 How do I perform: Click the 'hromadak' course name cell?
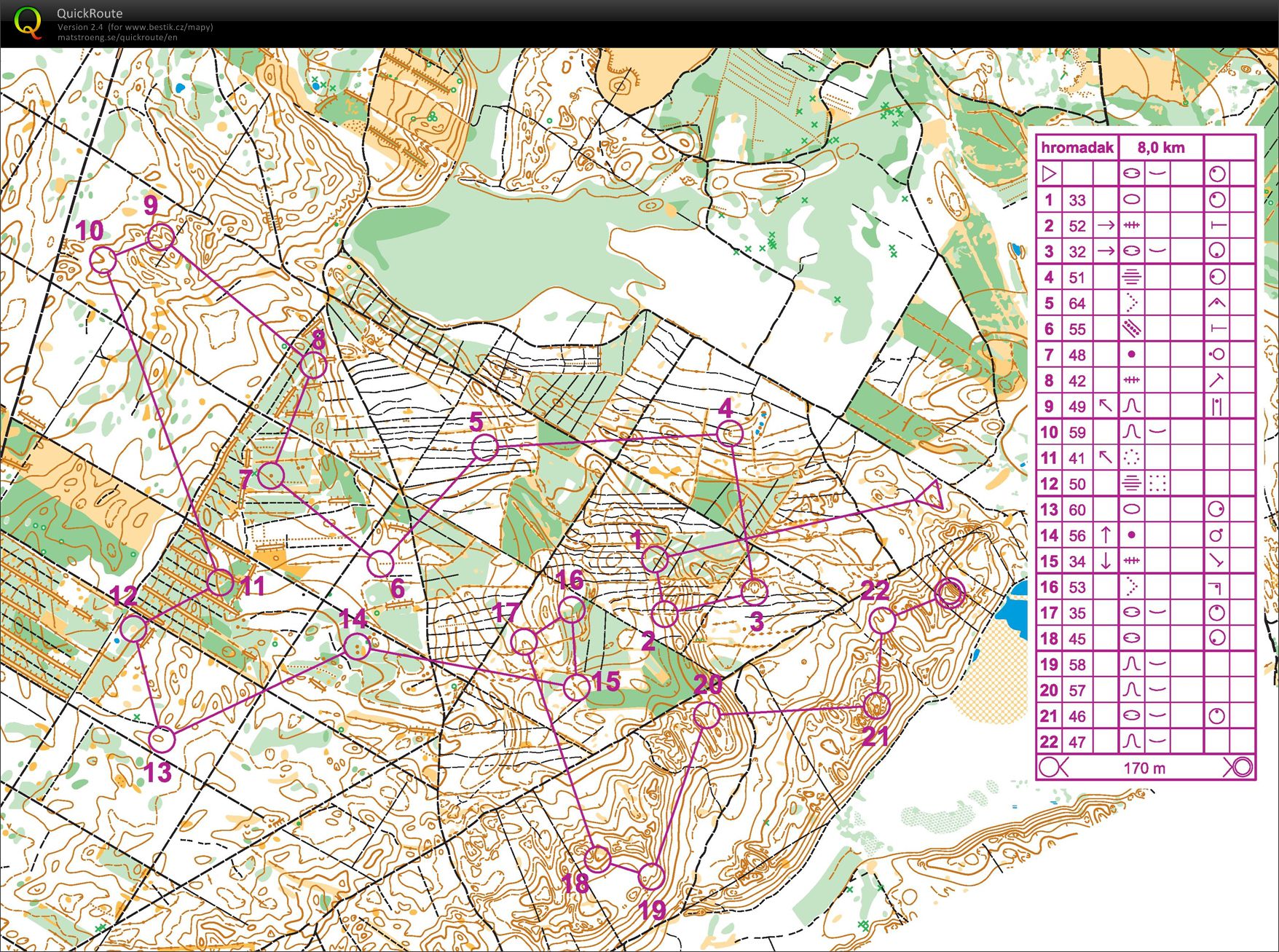click(1077, 148)
